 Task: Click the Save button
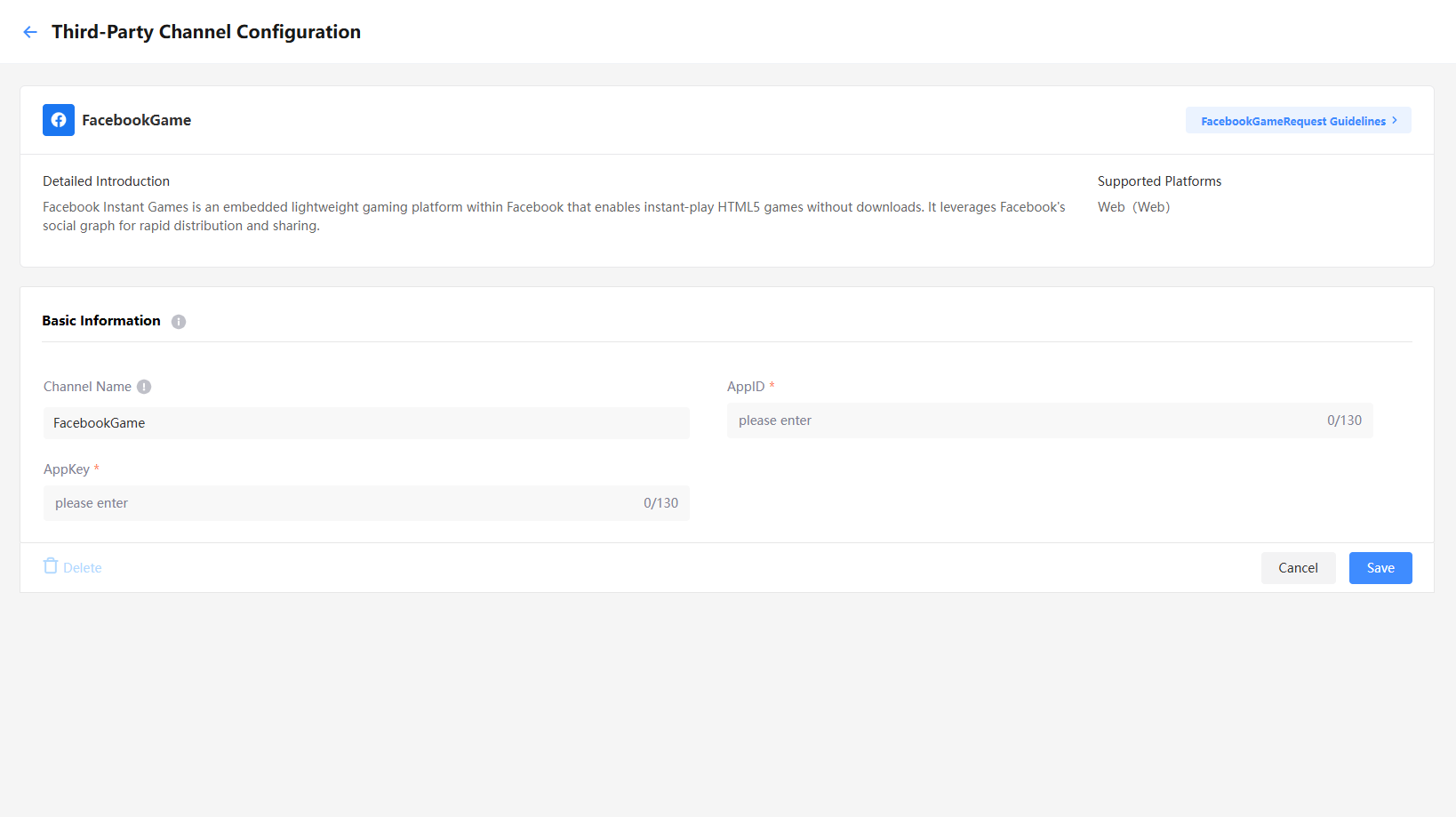click(x=1380, y=568)
